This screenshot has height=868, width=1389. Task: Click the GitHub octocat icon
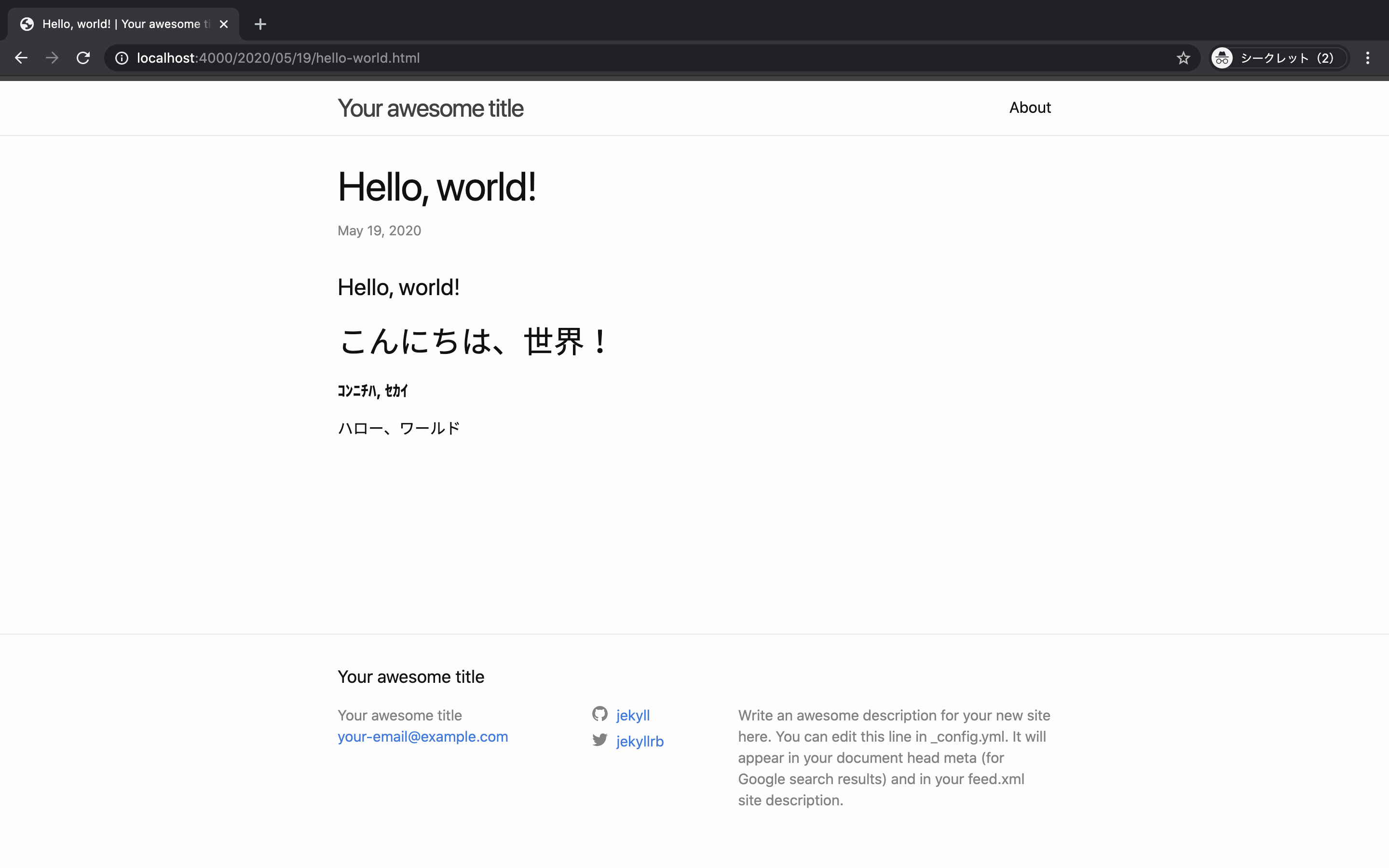tap(600, 714)
